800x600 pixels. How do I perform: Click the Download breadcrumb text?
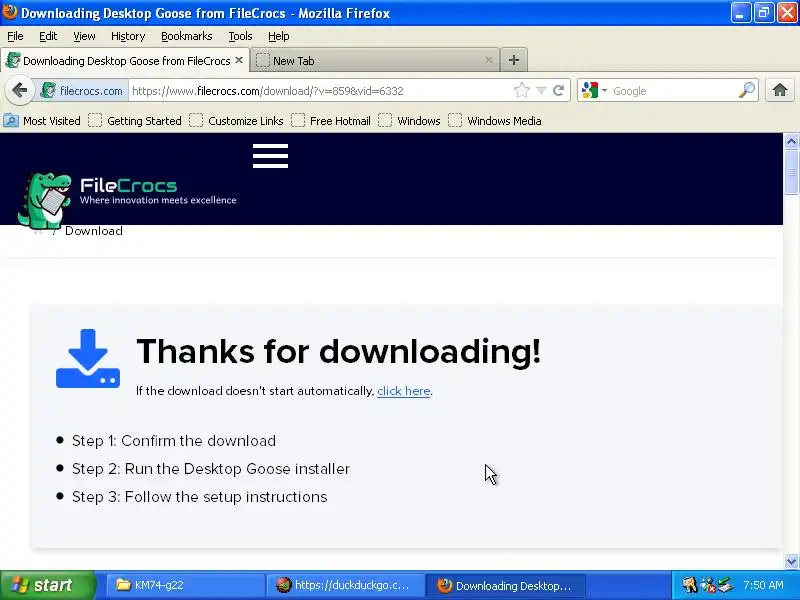(94, 231)
